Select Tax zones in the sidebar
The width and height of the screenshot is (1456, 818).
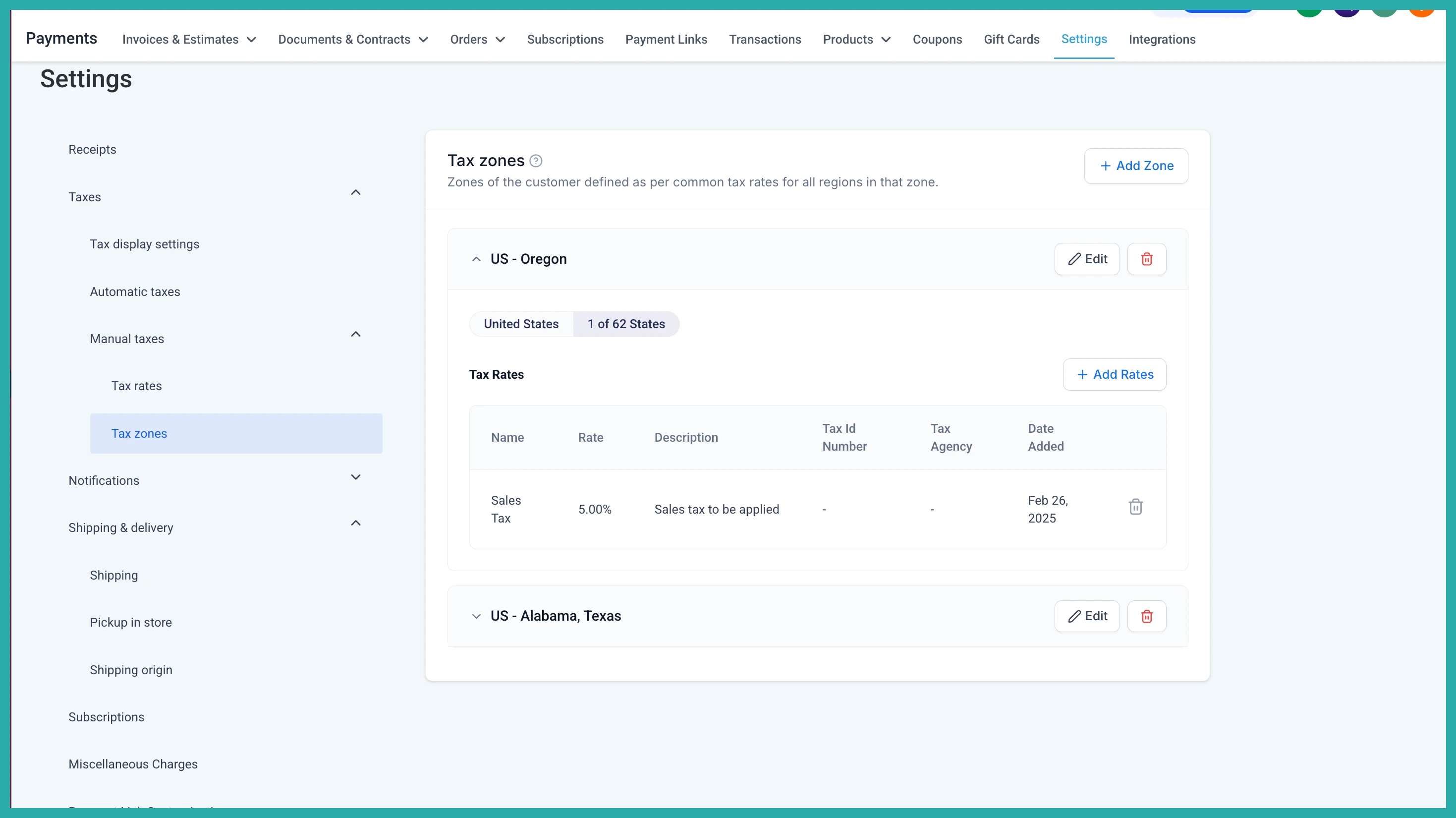pos(236,434)
